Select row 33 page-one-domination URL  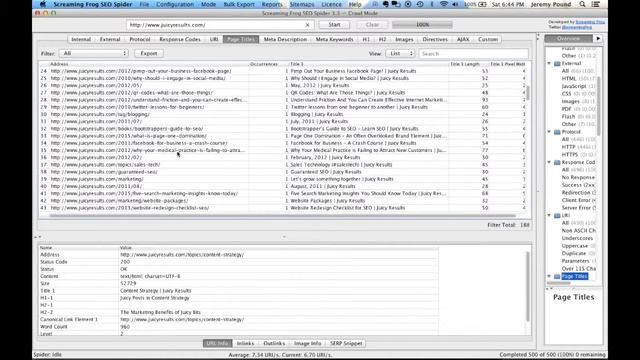point(129,136)
